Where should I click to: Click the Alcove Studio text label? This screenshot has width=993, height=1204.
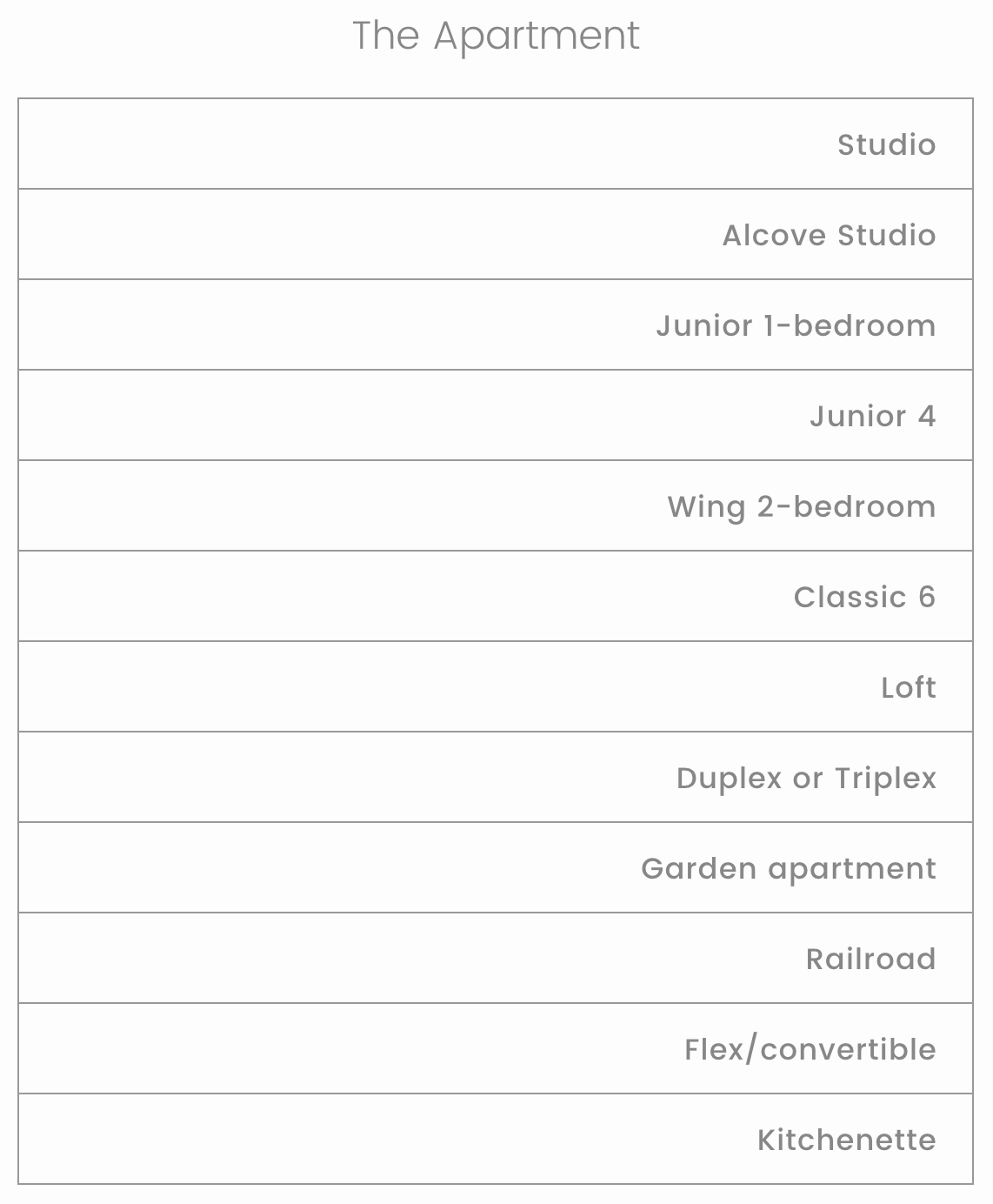coord(829,236)
